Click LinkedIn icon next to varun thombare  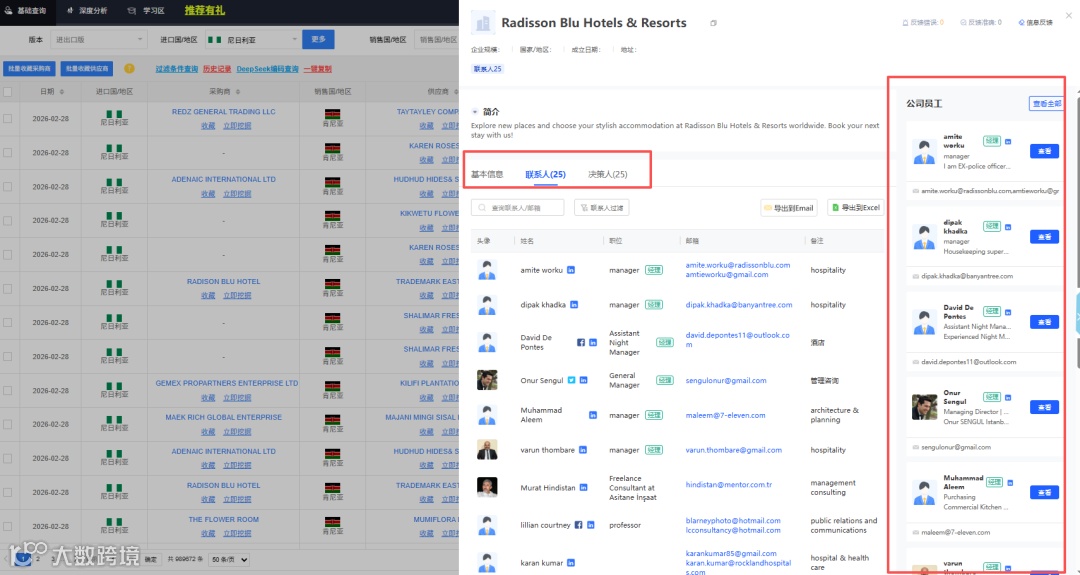583,450
